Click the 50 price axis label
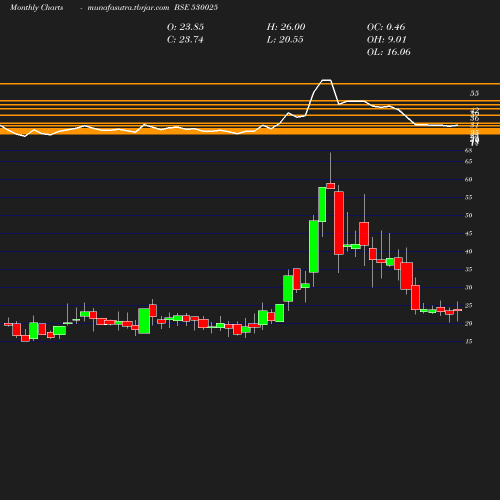Screen dimensions: 500x500 pos(468,215)
